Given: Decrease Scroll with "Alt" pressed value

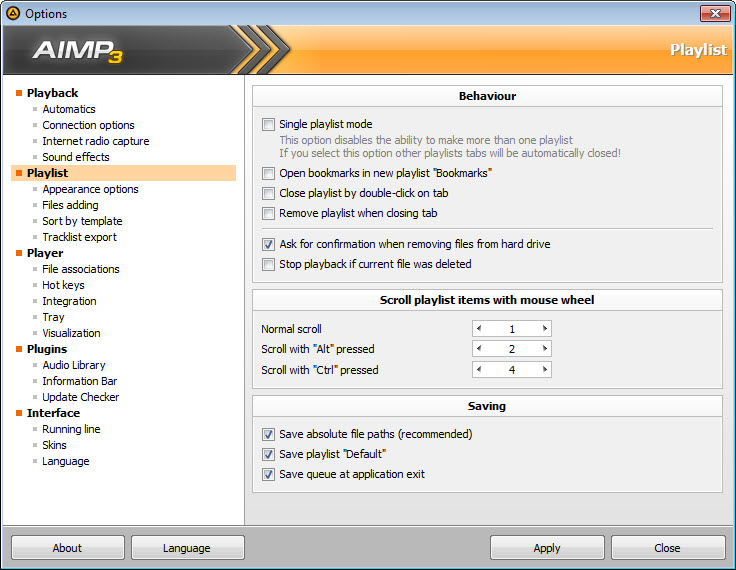Looking at the screenshot, I should [479, 349].
